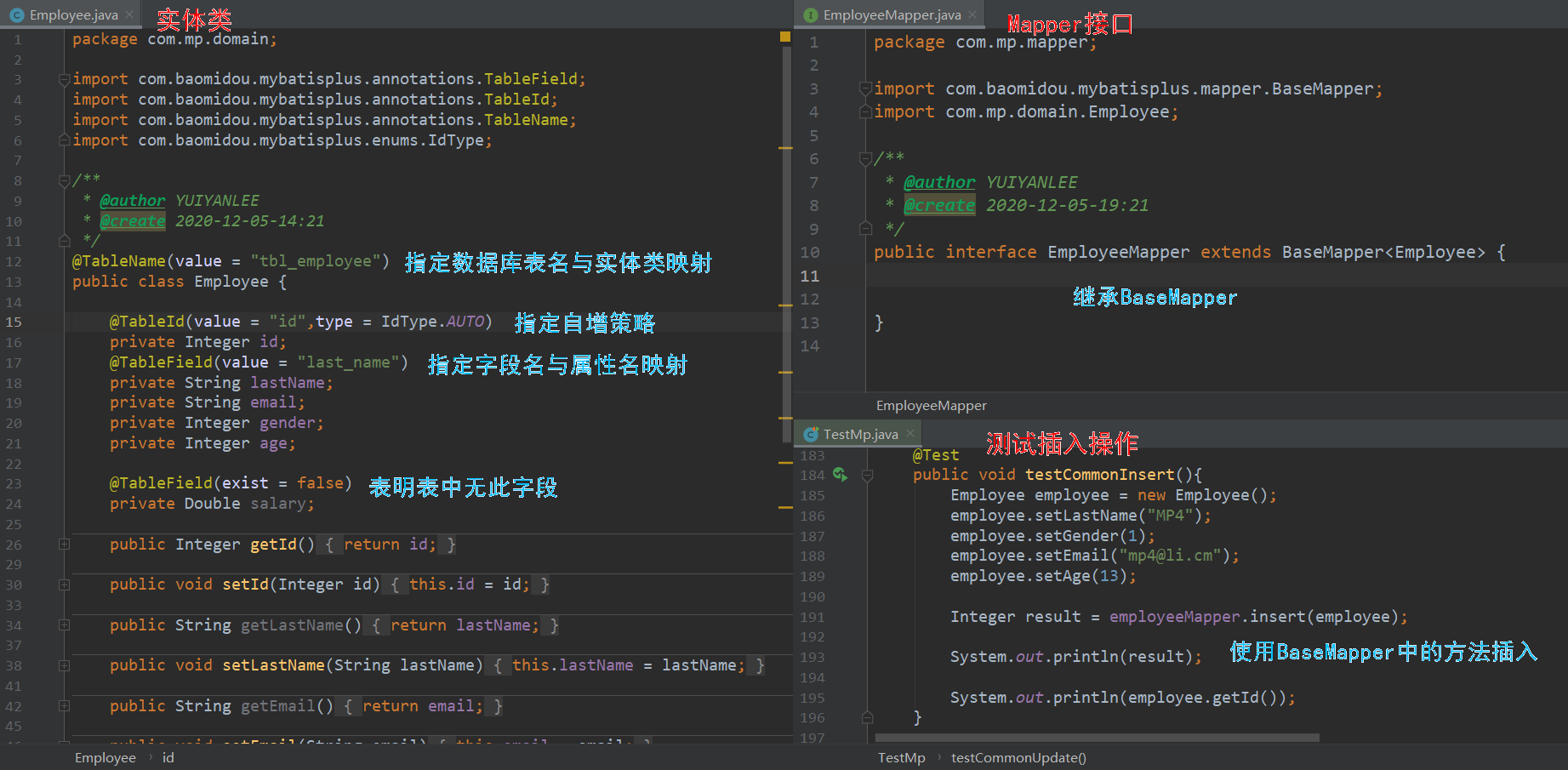Click the println(employee.getId()) statement
This screenshot has width=1568, height=770.
[x=1123, y=698]
